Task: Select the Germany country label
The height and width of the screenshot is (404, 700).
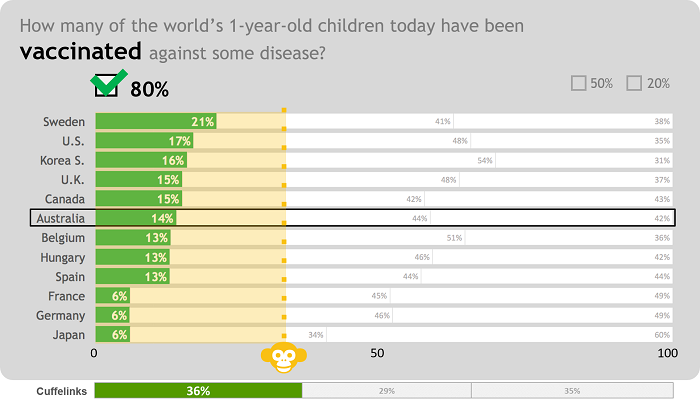Action: pyautogui.click(x=60, y=315)
